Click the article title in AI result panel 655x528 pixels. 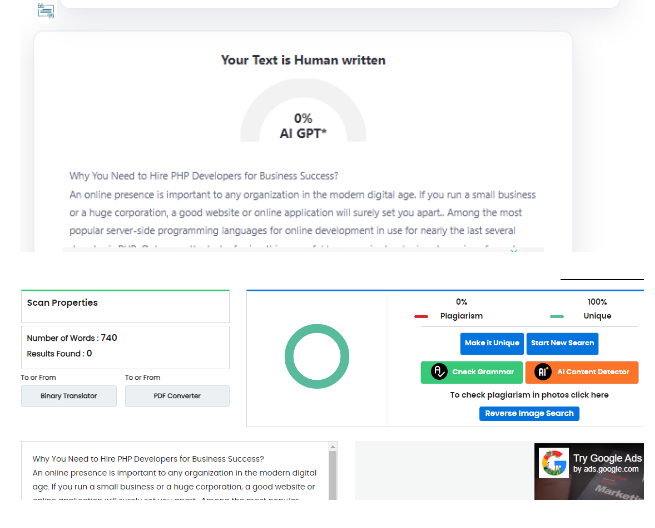coord(204,176)
